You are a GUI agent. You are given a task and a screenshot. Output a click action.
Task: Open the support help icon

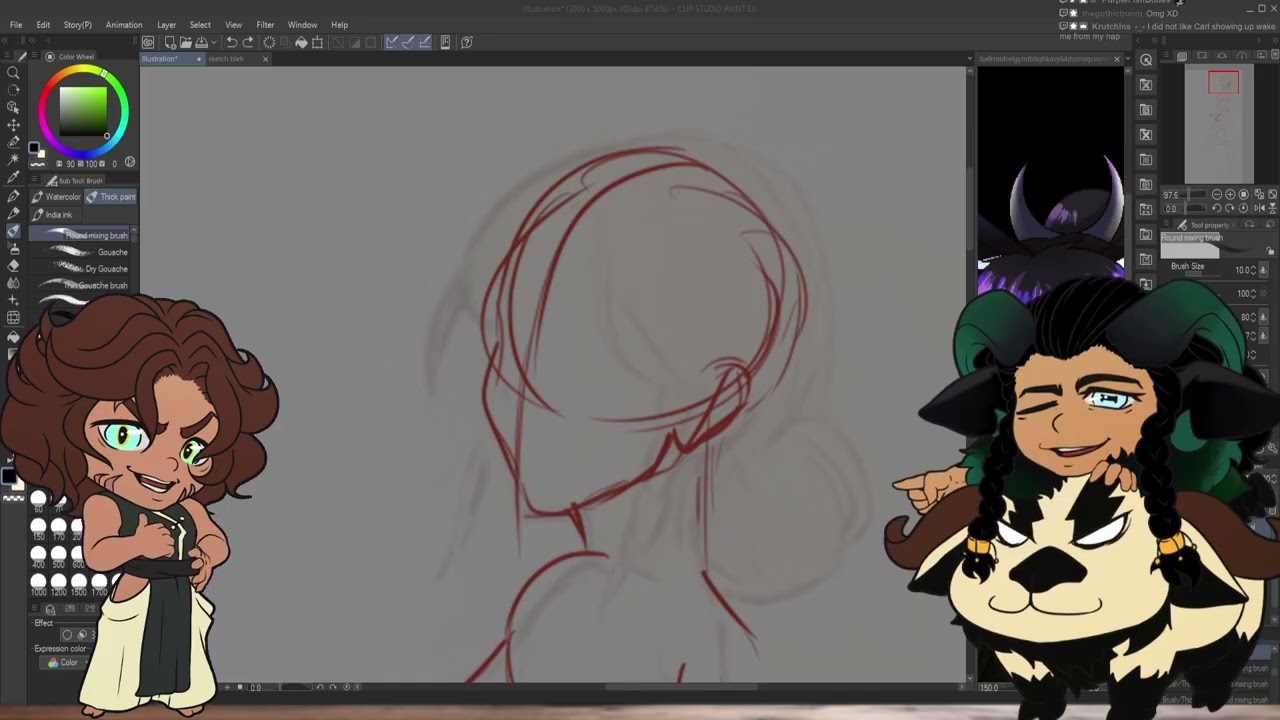(x=467, y=42)
